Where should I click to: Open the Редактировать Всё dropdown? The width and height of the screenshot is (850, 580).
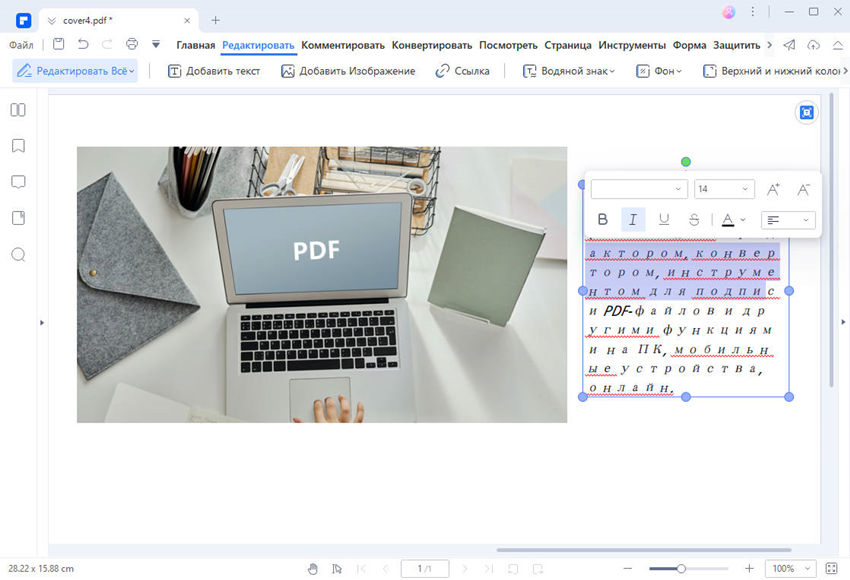tap(75, 71)
